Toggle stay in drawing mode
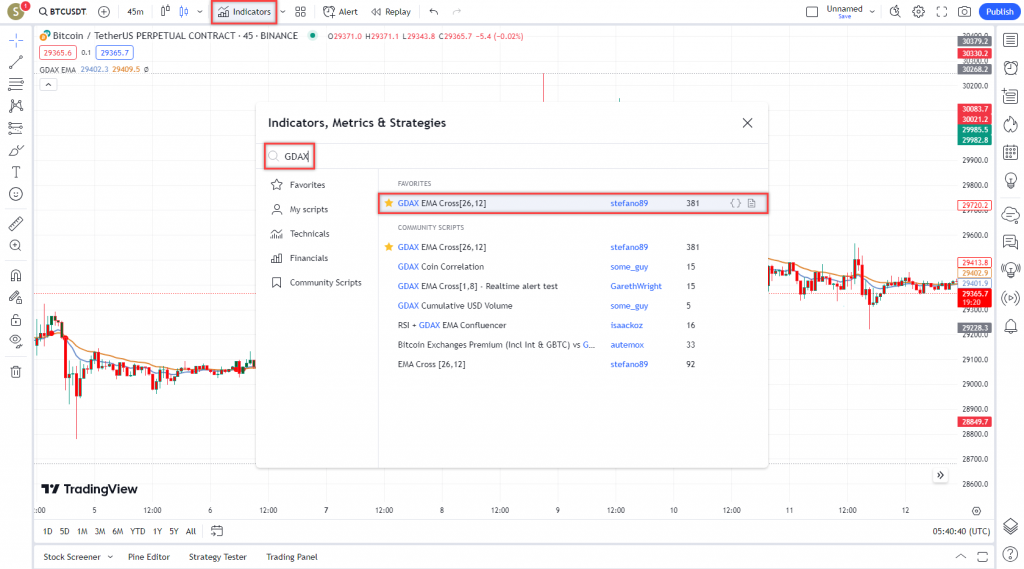 16,297
